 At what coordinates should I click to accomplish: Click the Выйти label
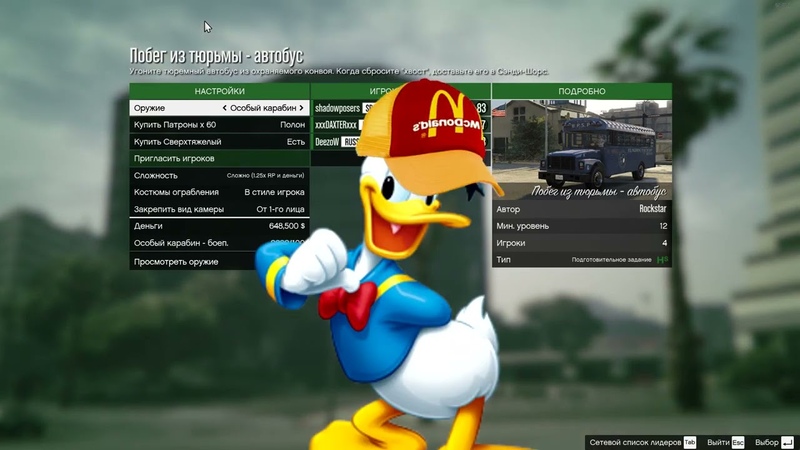pos(718,442)
